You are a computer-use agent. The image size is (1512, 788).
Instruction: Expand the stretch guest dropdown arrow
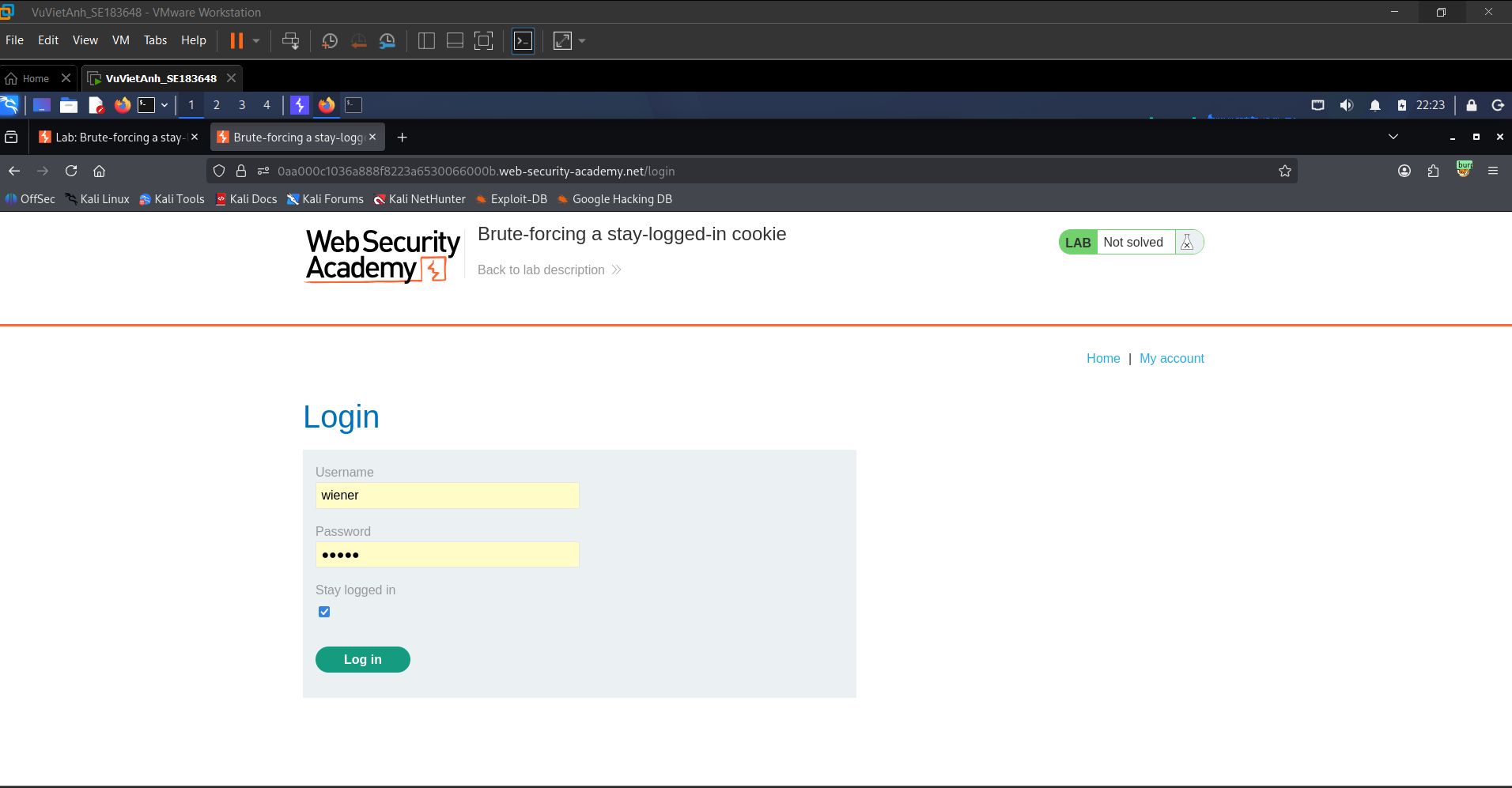tap(582, 41)
